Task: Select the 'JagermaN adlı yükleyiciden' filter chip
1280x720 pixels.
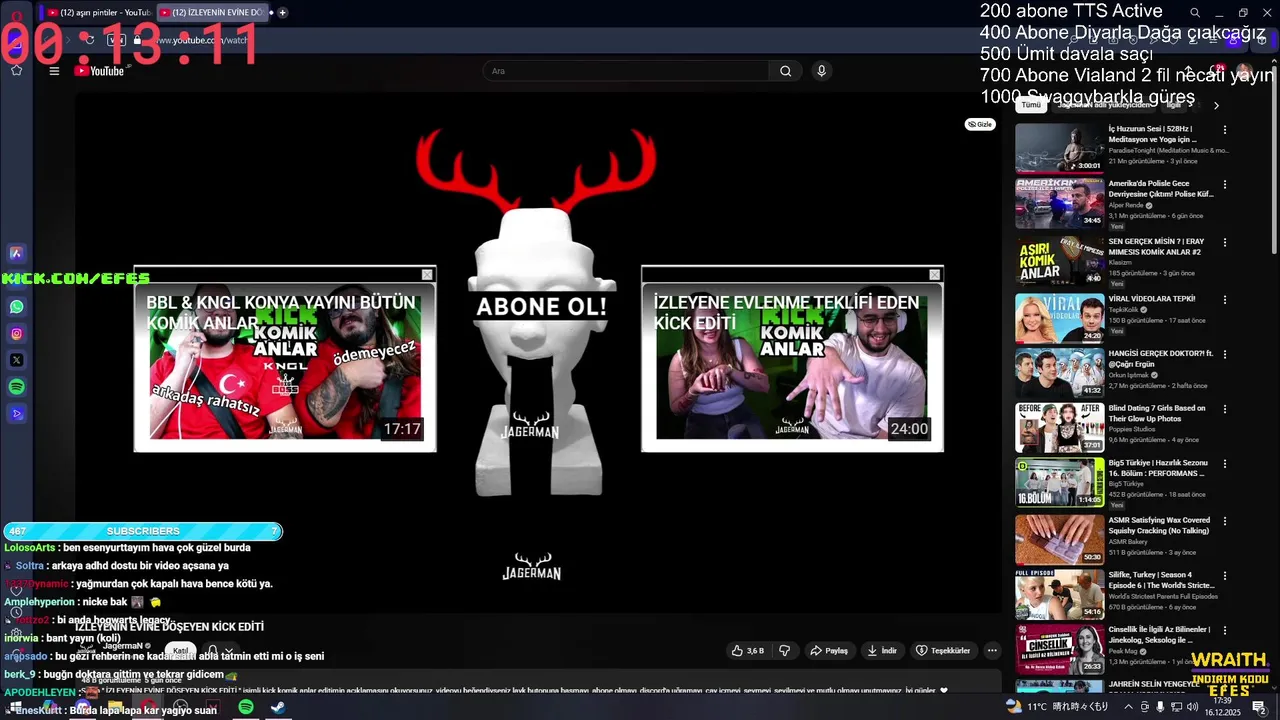Action: tap(1104, 105)
